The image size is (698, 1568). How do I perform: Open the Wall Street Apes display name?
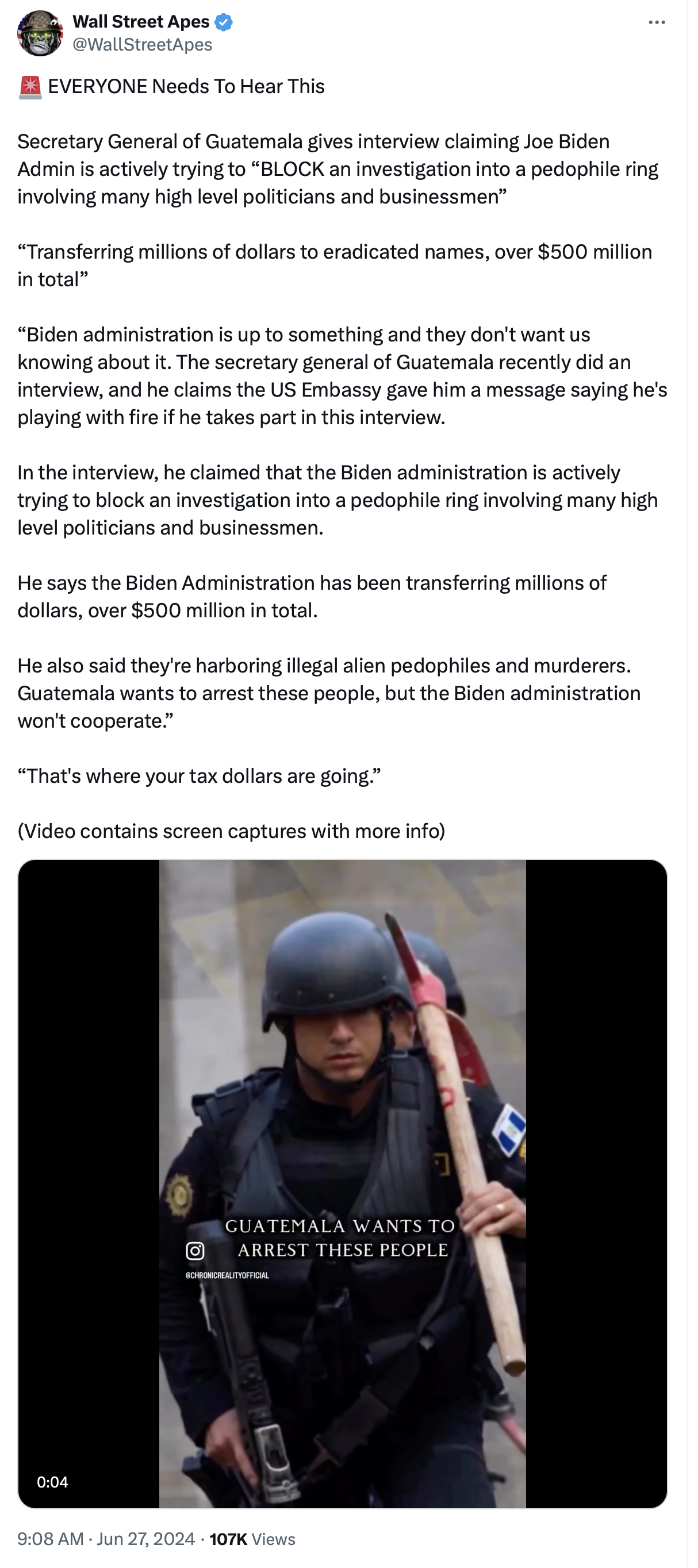[141, 22]
